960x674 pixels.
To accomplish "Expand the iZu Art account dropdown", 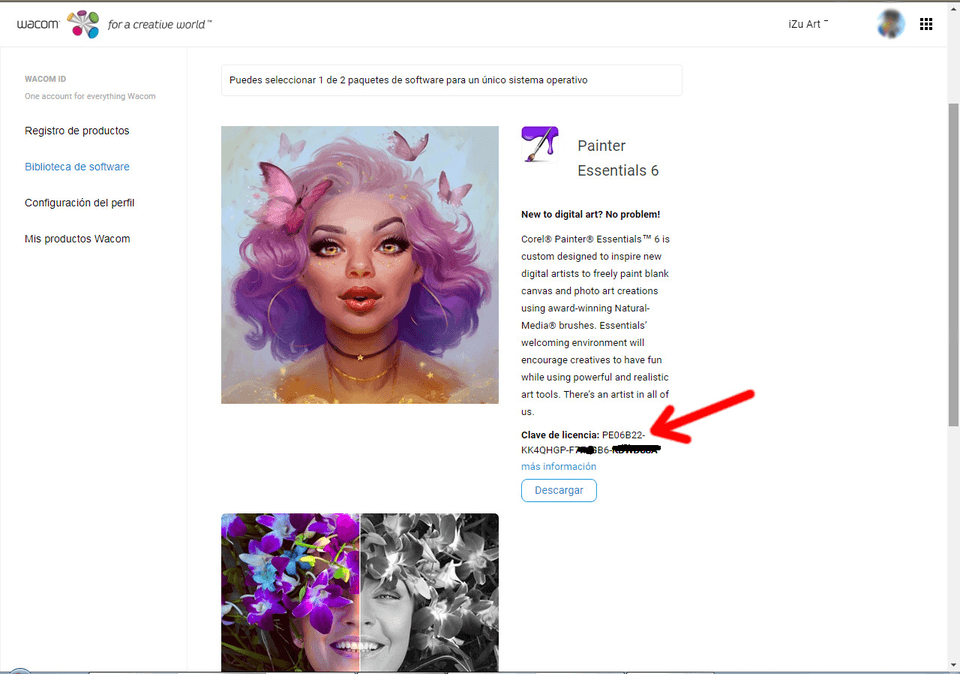I will point(808,24).
